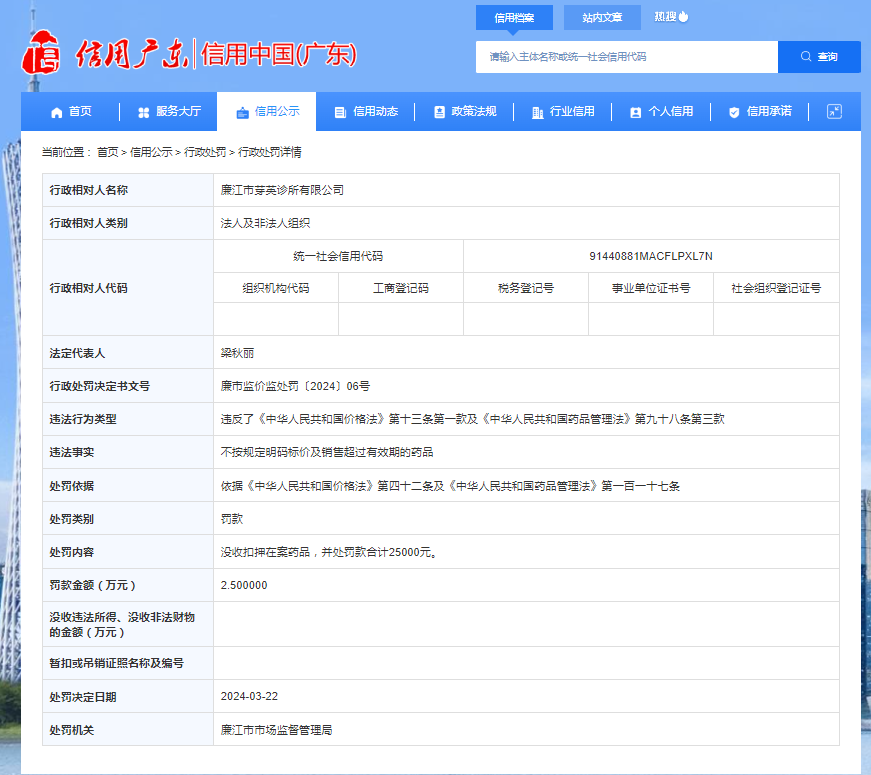871x775 pixels.
Task: Click the 工商登记码 header cell
Action: coord(401,288)
